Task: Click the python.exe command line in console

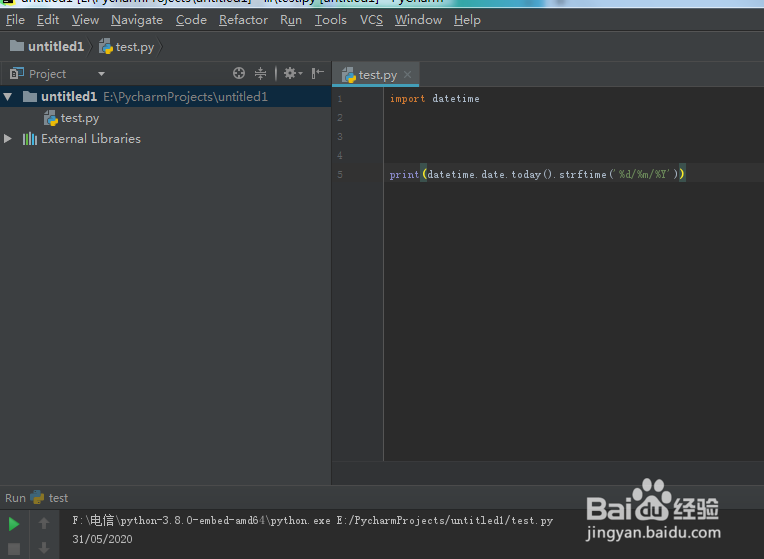Action: 312,520
